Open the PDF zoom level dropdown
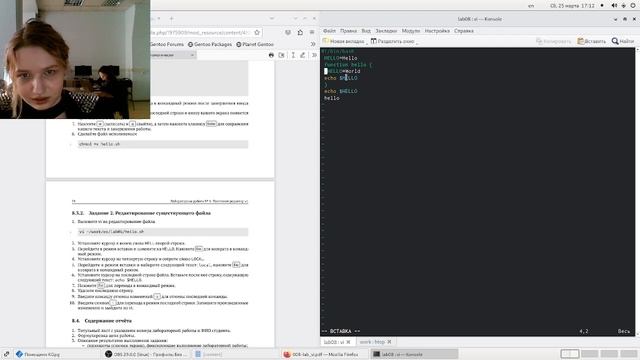This screenshot has height=360, width=640. (173, 55)
